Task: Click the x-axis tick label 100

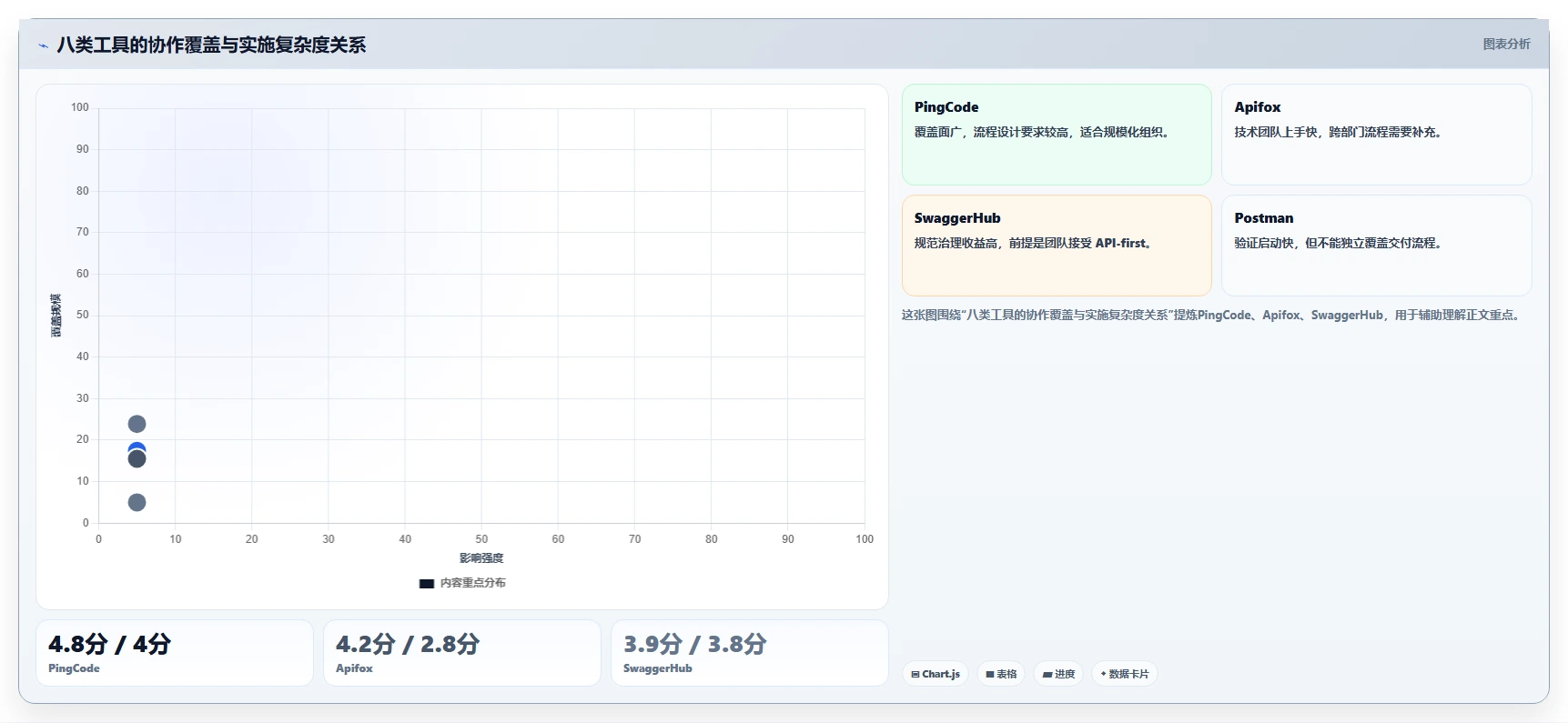Action: click(865, 539)
